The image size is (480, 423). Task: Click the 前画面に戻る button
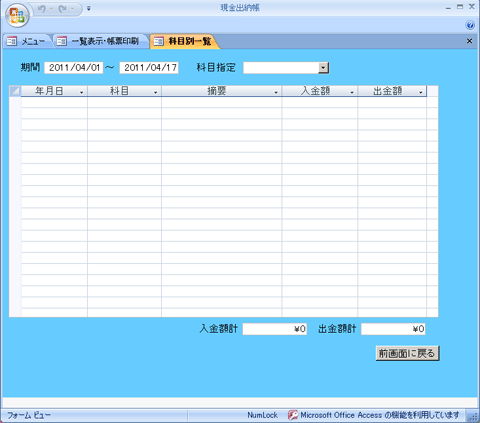click(x=407, y=353)
